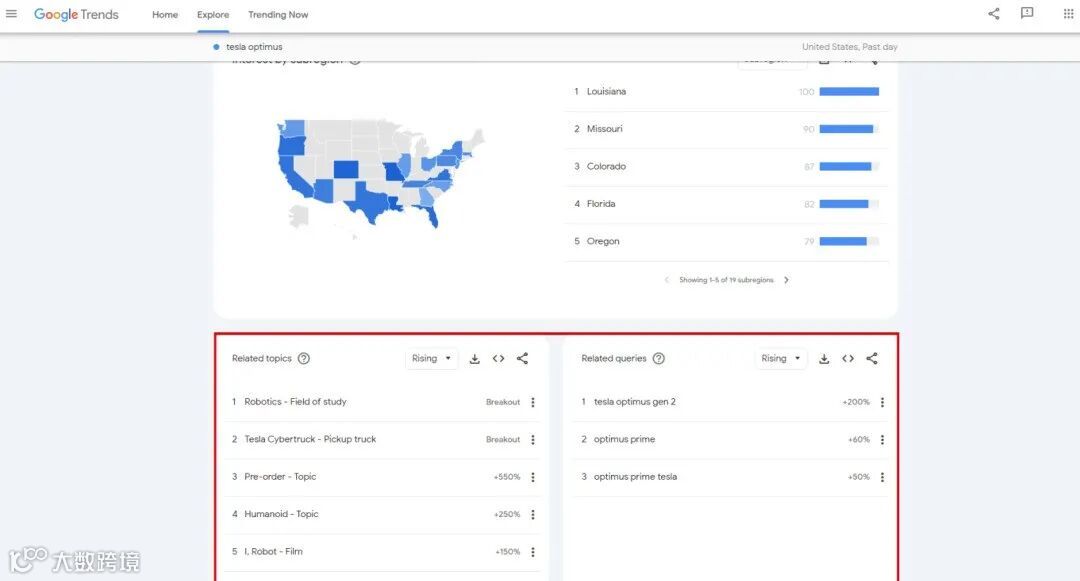Open Tesla Cybertruck - Pickup truck topic

pos(310,439)
